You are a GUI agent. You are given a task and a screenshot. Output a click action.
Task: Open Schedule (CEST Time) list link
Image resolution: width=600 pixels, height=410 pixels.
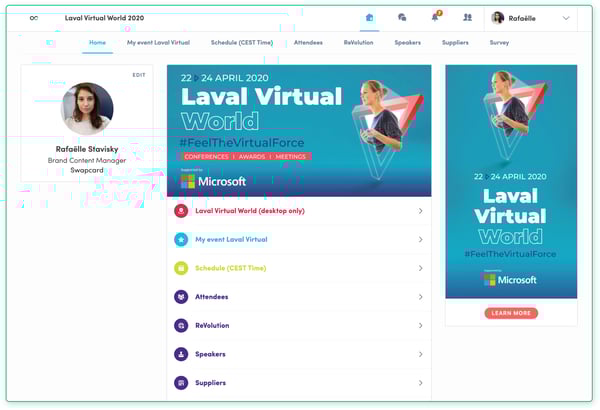[x=230, y=268]
